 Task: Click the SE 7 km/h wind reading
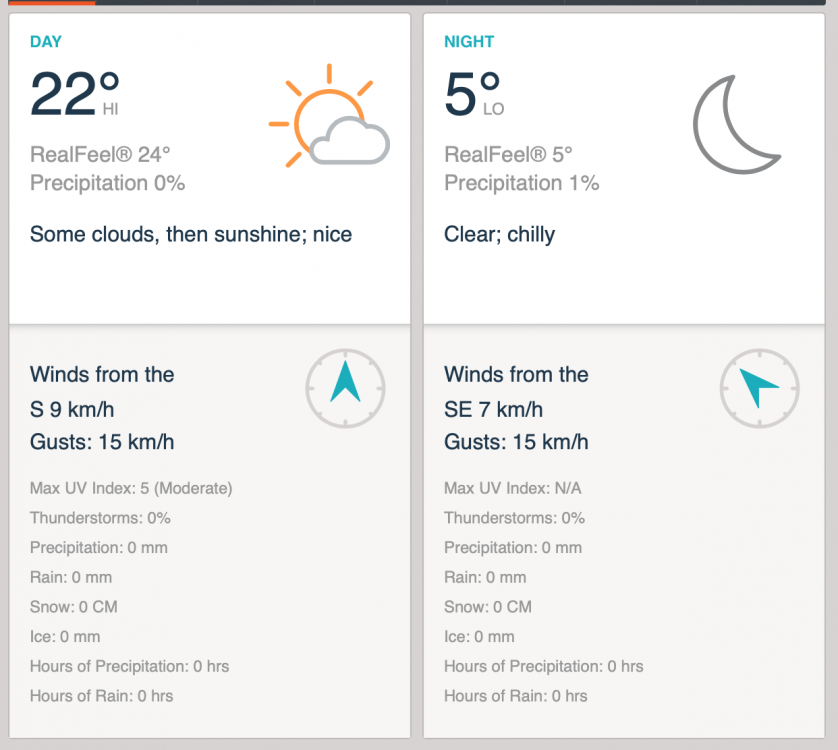coord(493,409)
